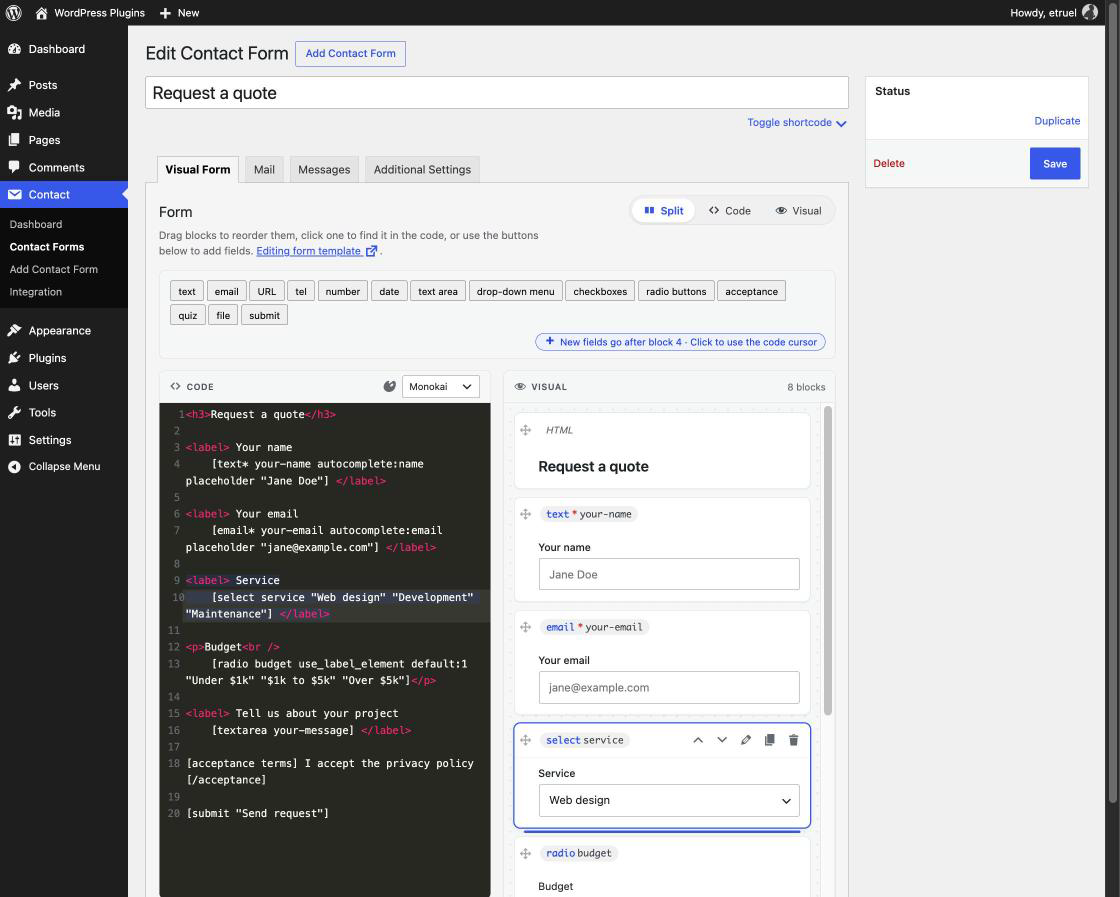Click the Duplicate link in Status box
This screenshot has width=1120, height=897.
pos(1057,121)
